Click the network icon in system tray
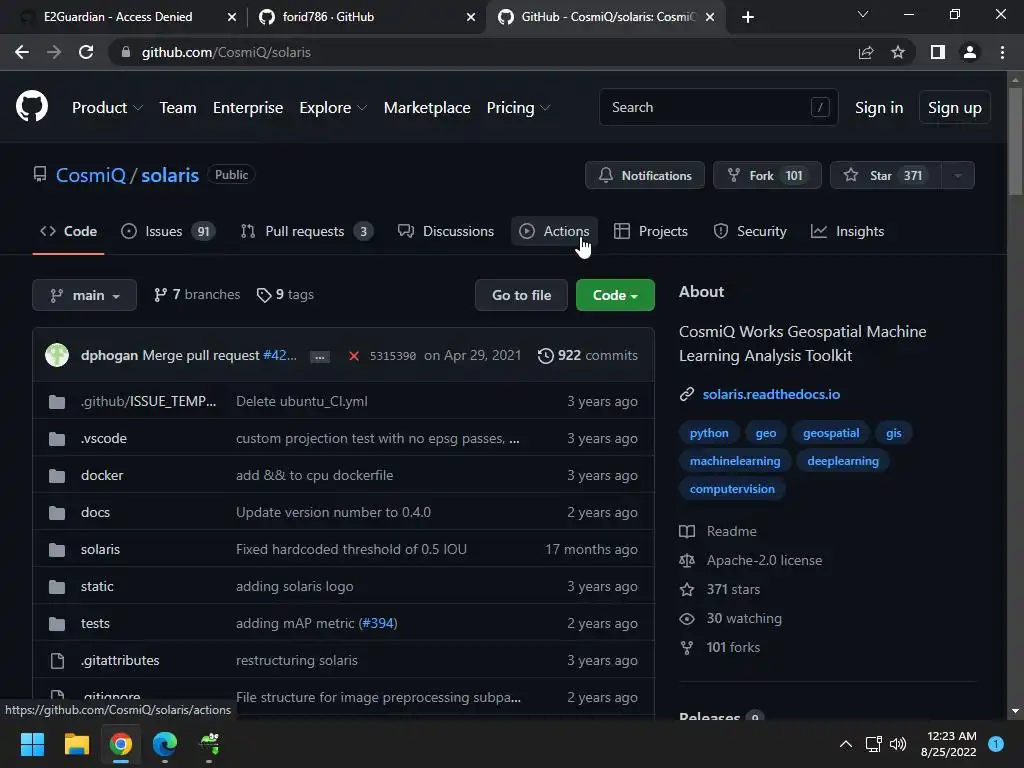This screenshot has height=768, width=1024. click(873, 744)
